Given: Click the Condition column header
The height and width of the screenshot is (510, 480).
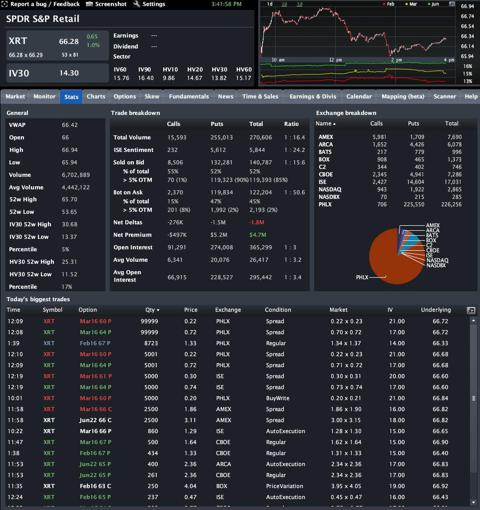Looking at the screenshot, I should [278, 310].
